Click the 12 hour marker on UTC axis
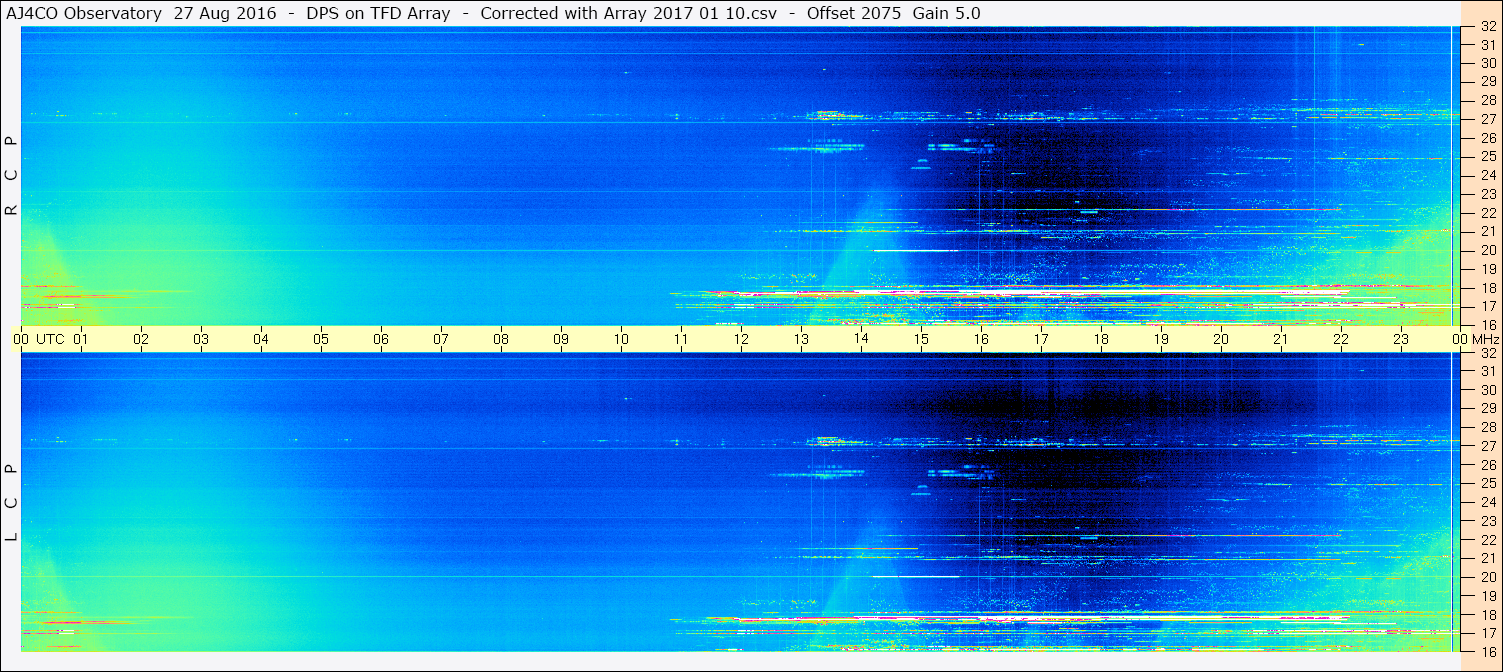Image resolution: width=1503 pixels, height=672 pixels. pos(741,339)
